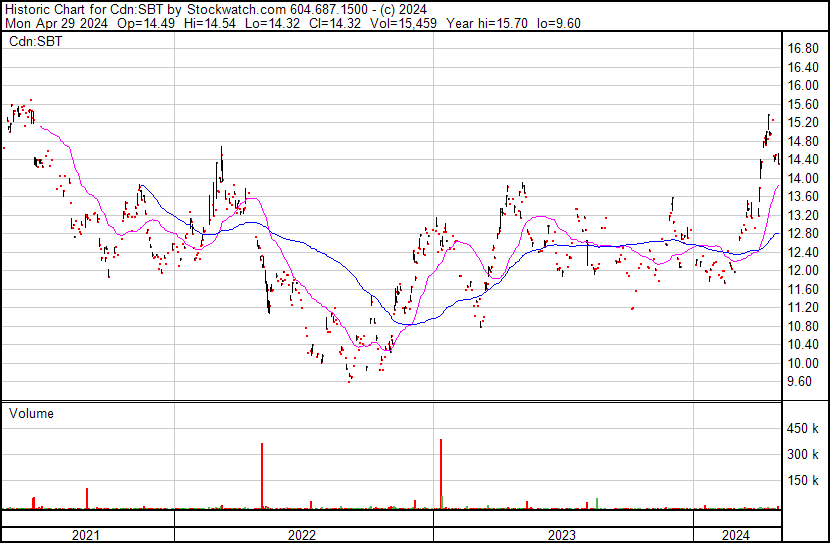Click the green volume bar in late 2023
The image size is (830, 543).
tap(597, 503)
